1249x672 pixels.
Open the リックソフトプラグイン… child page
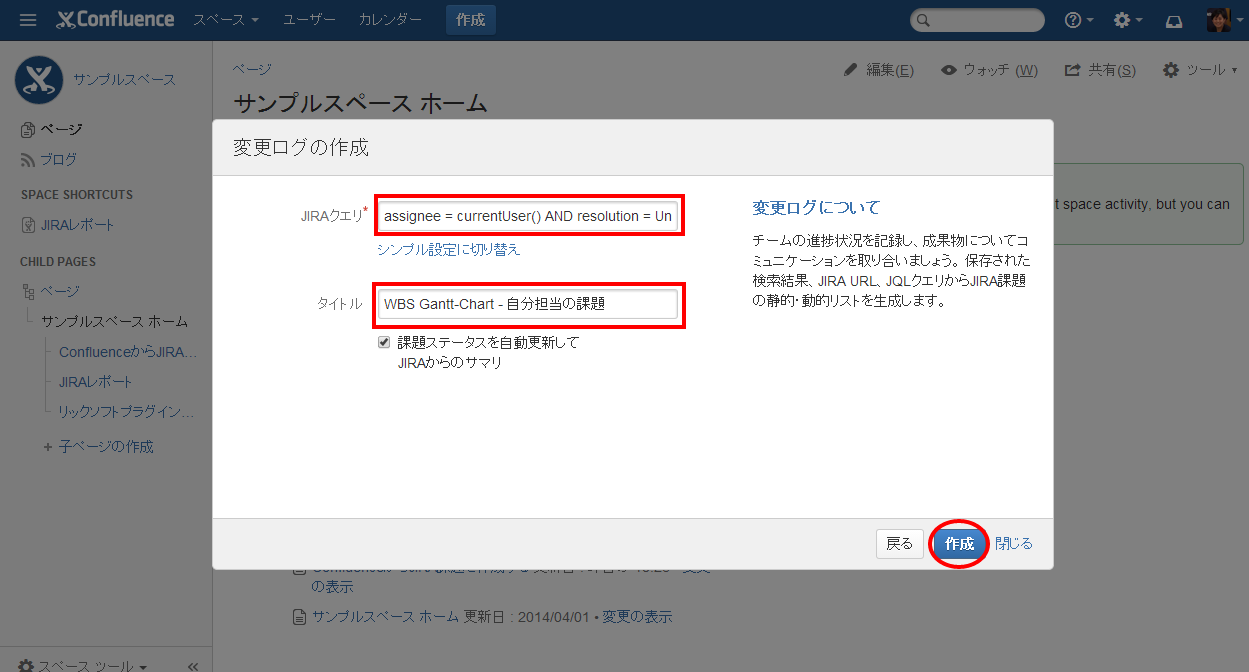pyautogui.click(x=126, y=412)
